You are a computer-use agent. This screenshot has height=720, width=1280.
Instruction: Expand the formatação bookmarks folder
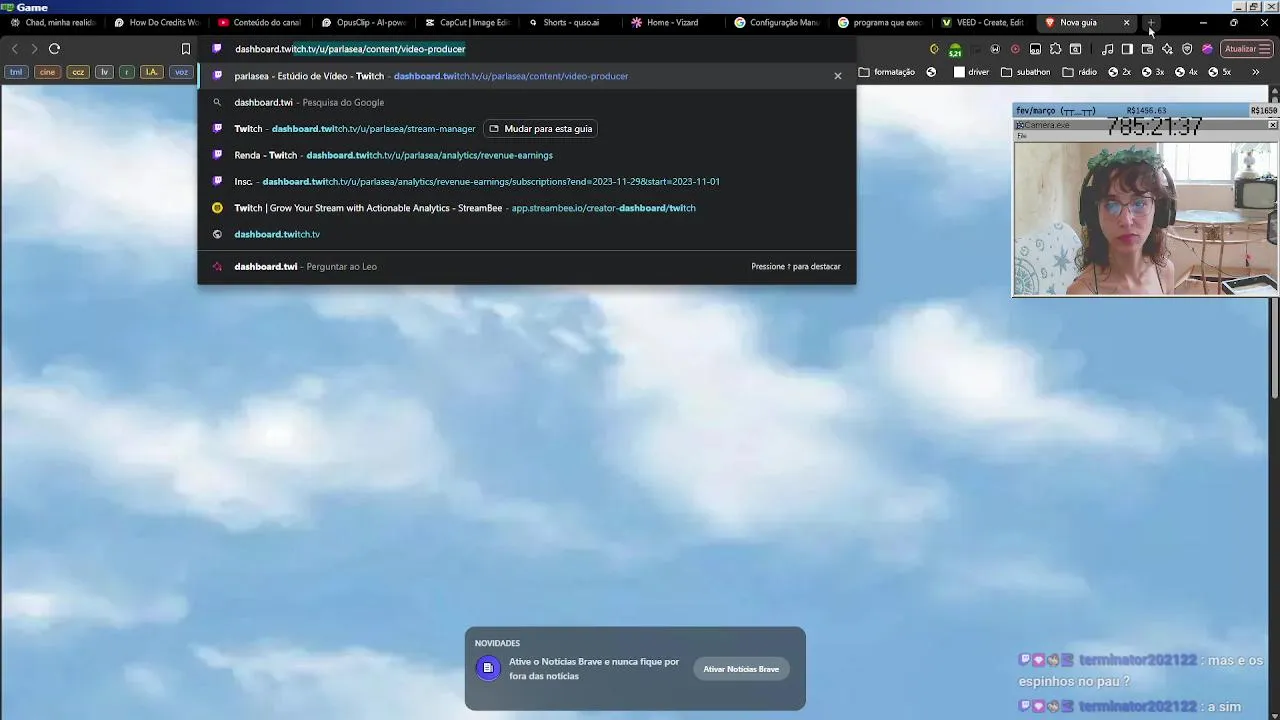[x=886, y=72]
